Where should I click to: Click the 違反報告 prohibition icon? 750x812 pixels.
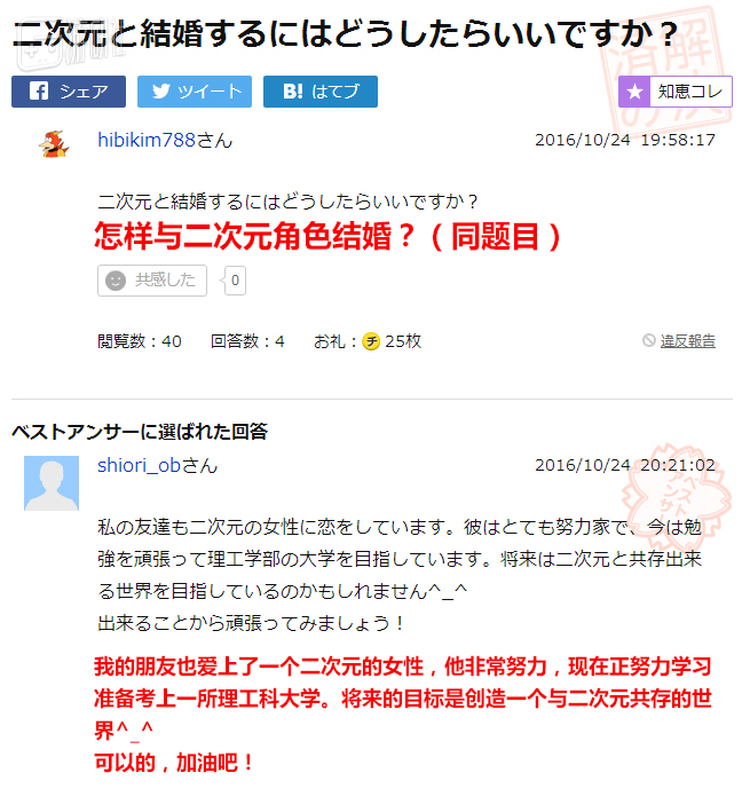(x=648, y=340)
